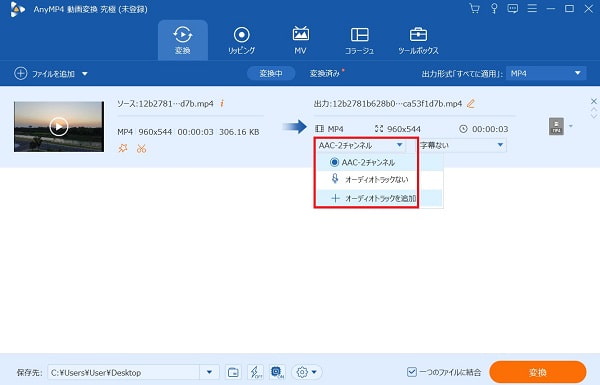Switch to the 変換 tab
The width and height of the screenshot is (600, 385).
(x=183, y=40)
